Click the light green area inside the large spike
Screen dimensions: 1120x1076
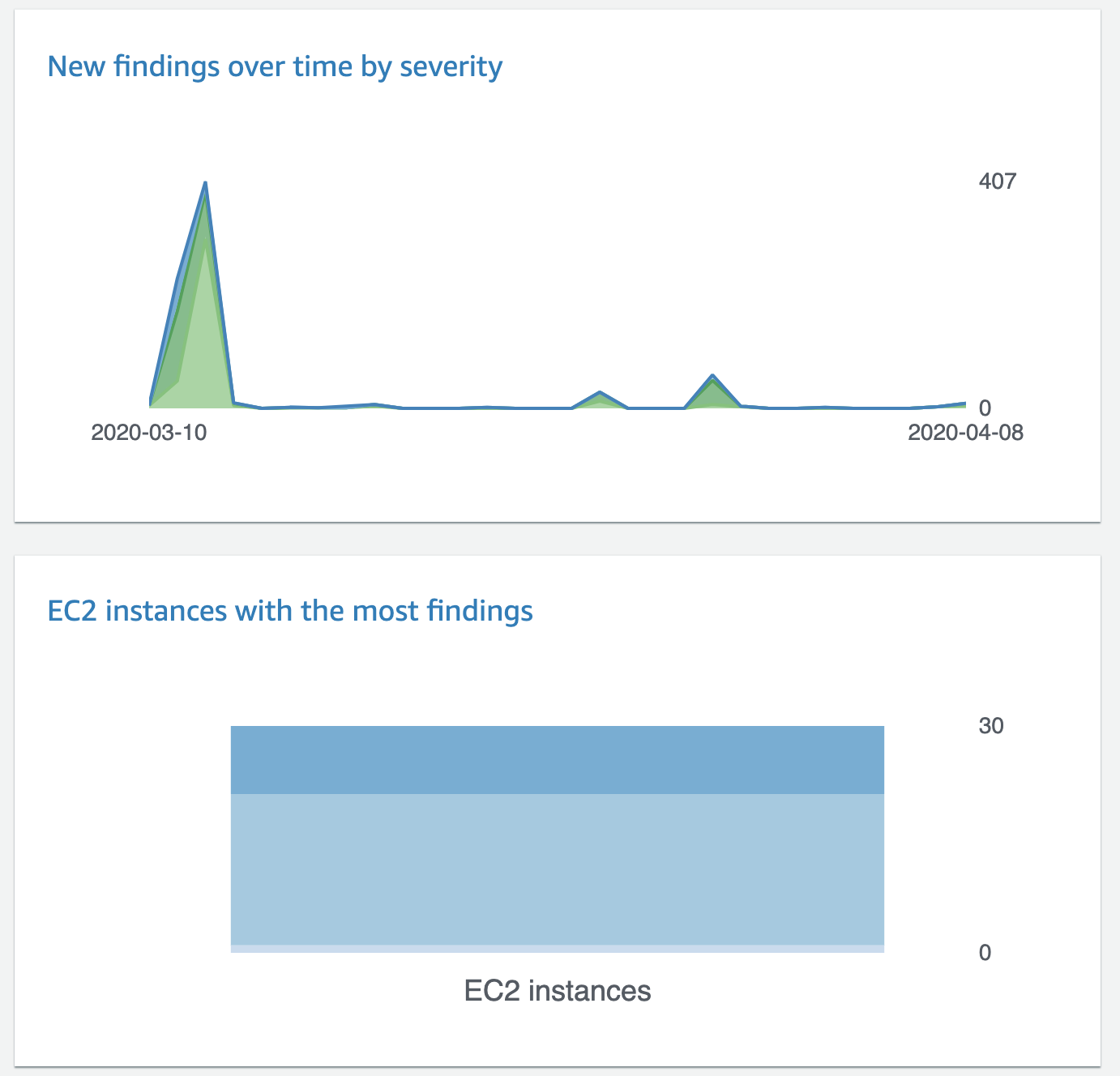point(206,340)
